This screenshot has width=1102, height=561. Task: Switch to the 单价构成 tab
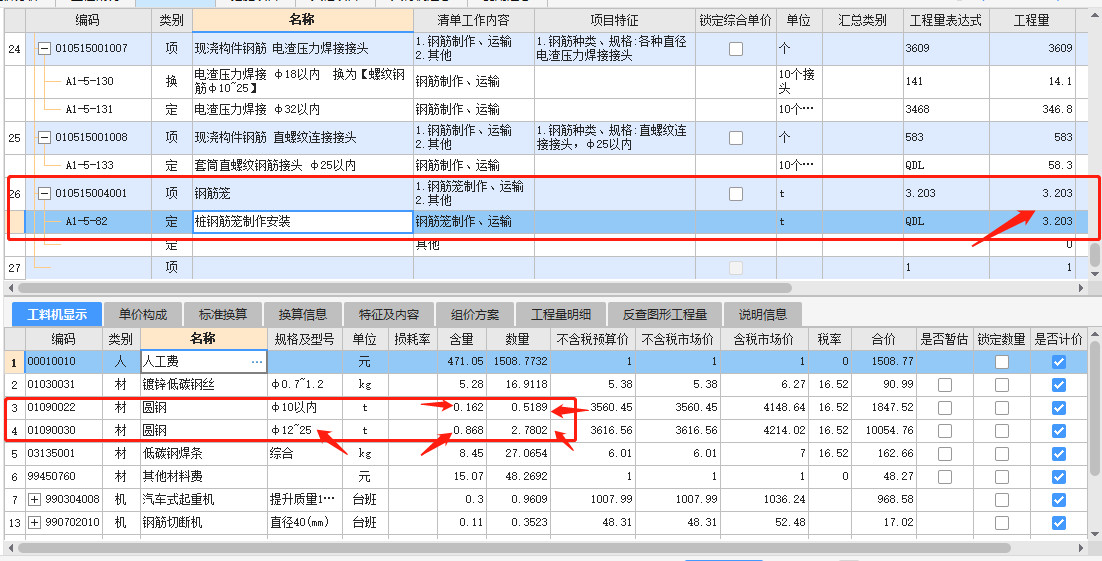coord(143,314)
